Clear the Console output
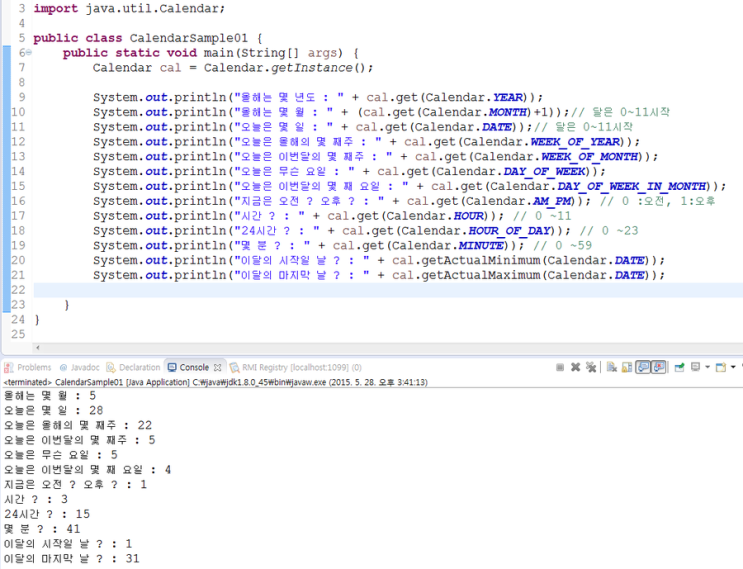This screenshot has height=569, width=743. [612, 368]
